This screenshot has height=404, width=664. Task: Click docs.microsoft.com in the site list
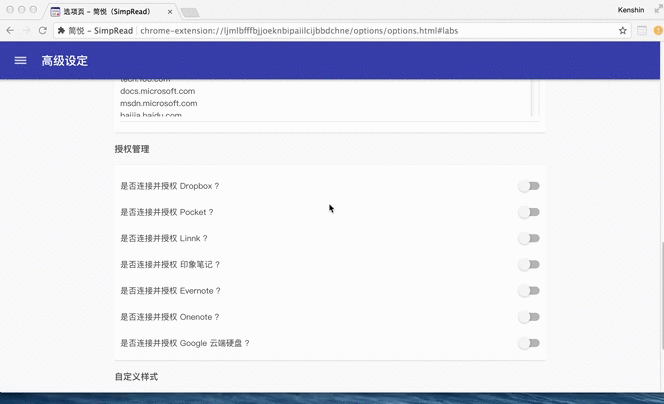(x=158, y=91)
